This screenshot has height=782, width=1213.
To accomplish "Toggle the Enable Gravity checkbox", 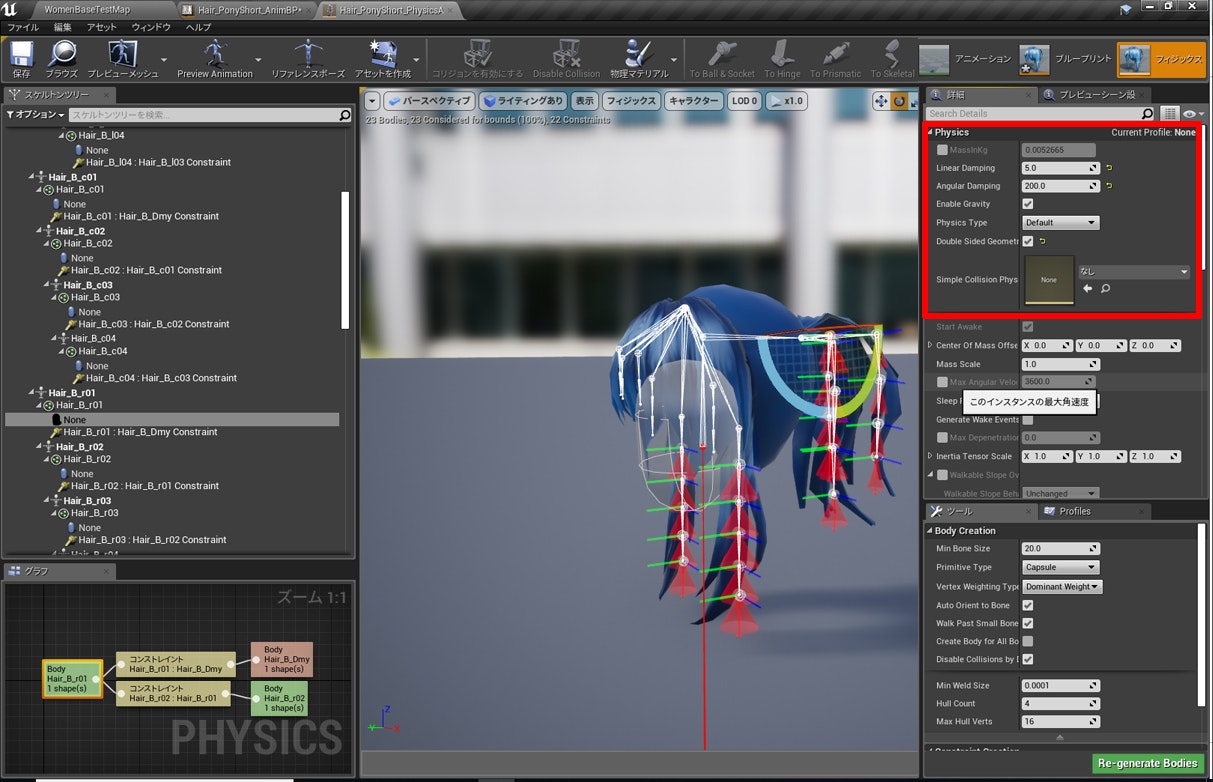I will [x=1027, y=204].
